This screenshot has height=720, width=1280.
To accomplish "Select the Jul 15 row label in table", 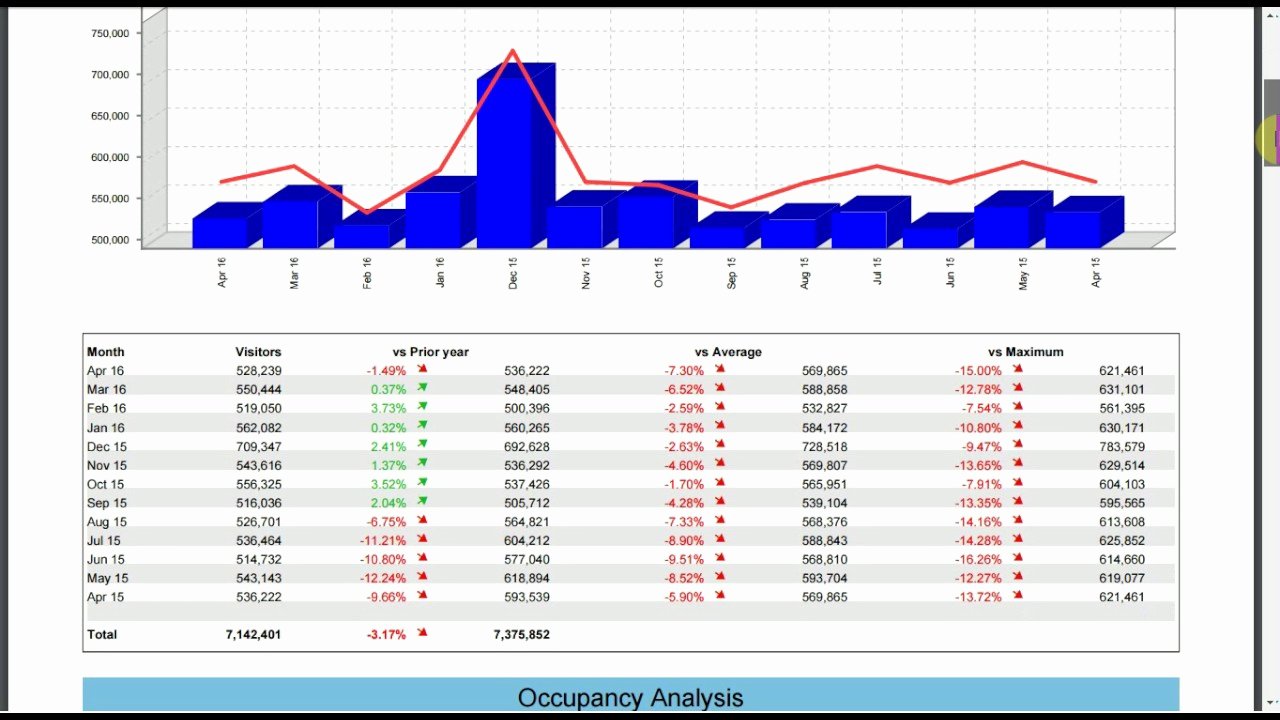I will coord(105,541).
